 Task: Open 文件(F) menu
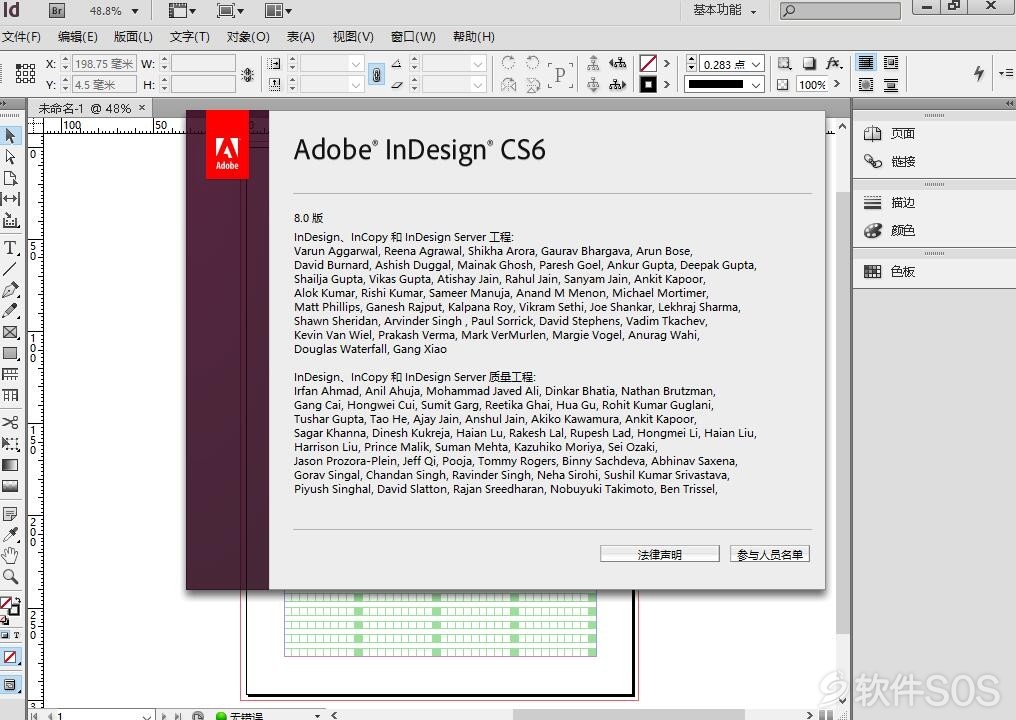click(21, 37)
